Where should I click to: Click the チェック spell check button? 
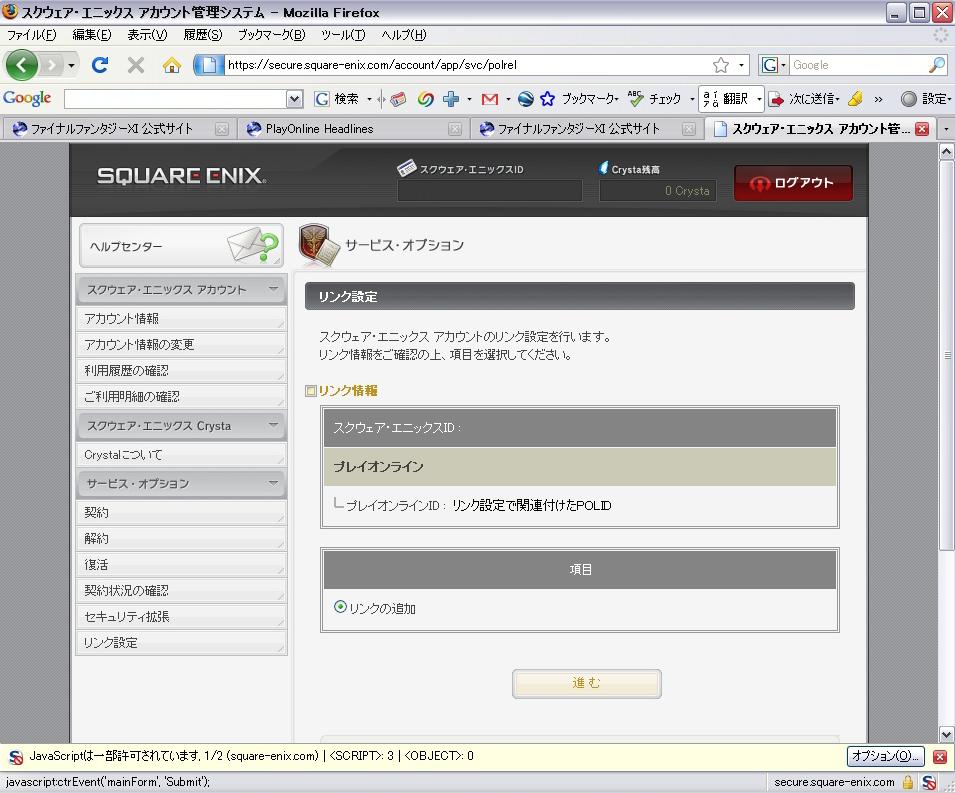click(x=655, y=99)
